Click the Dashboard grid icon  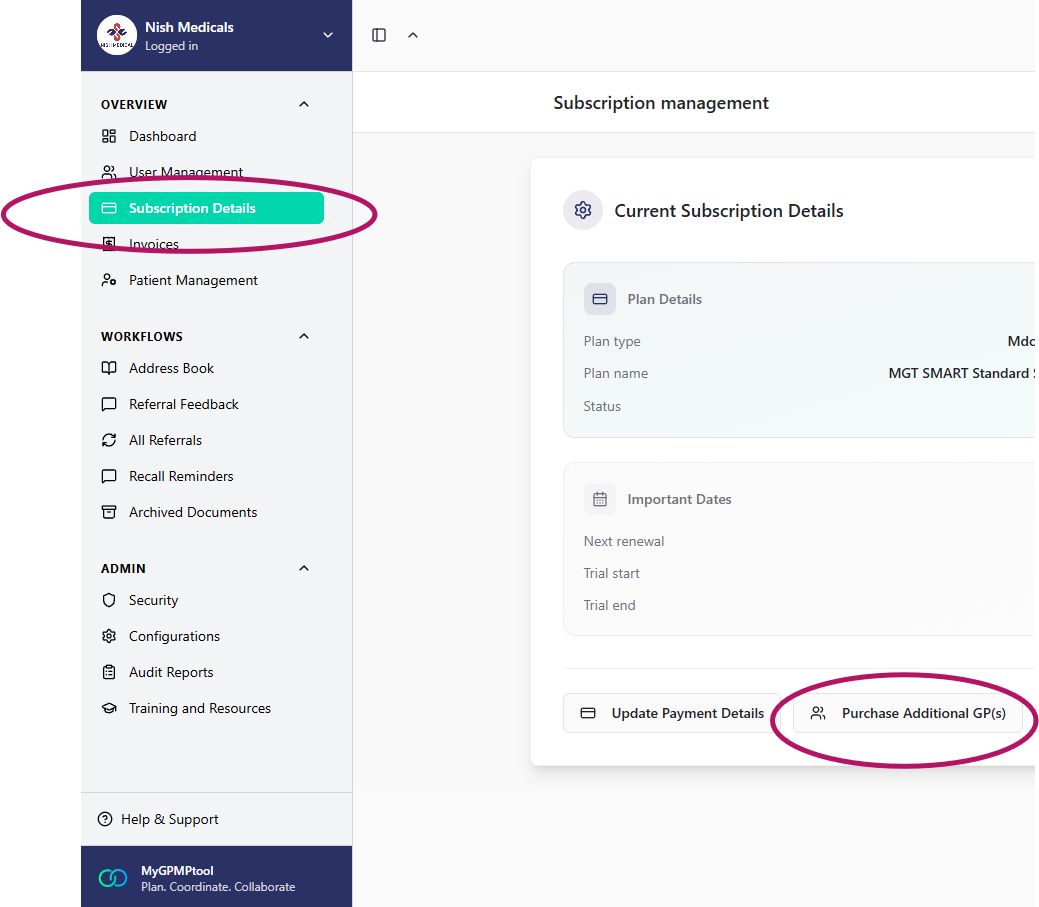click(x=109, y=136)
